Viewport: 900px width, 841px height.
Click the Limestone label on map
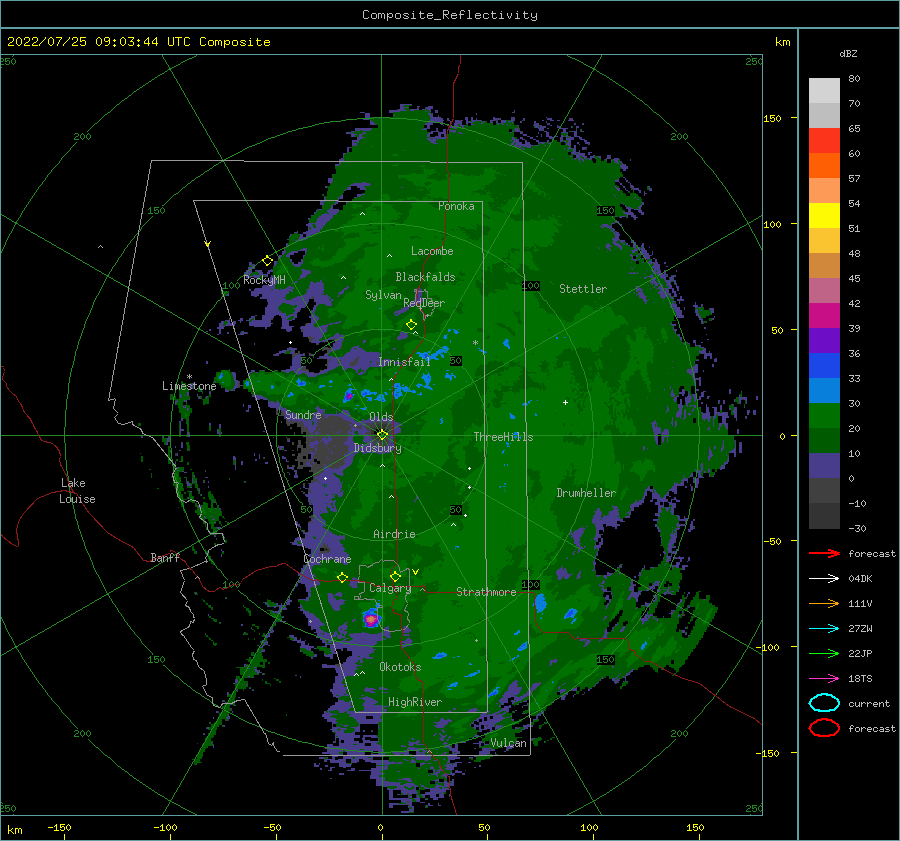189,386
